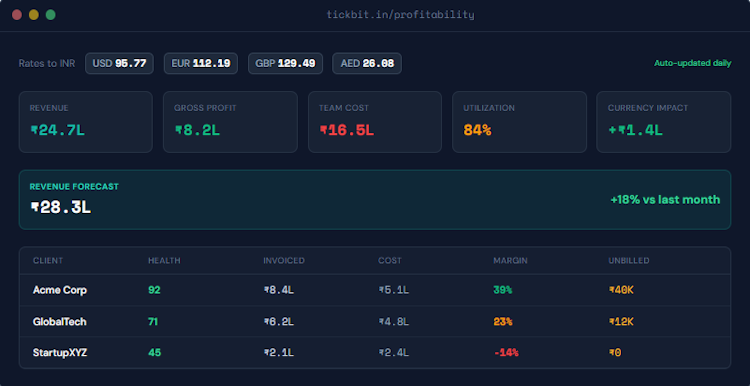Select the GBP 129.49 rate chip

(x=286, y=63)
